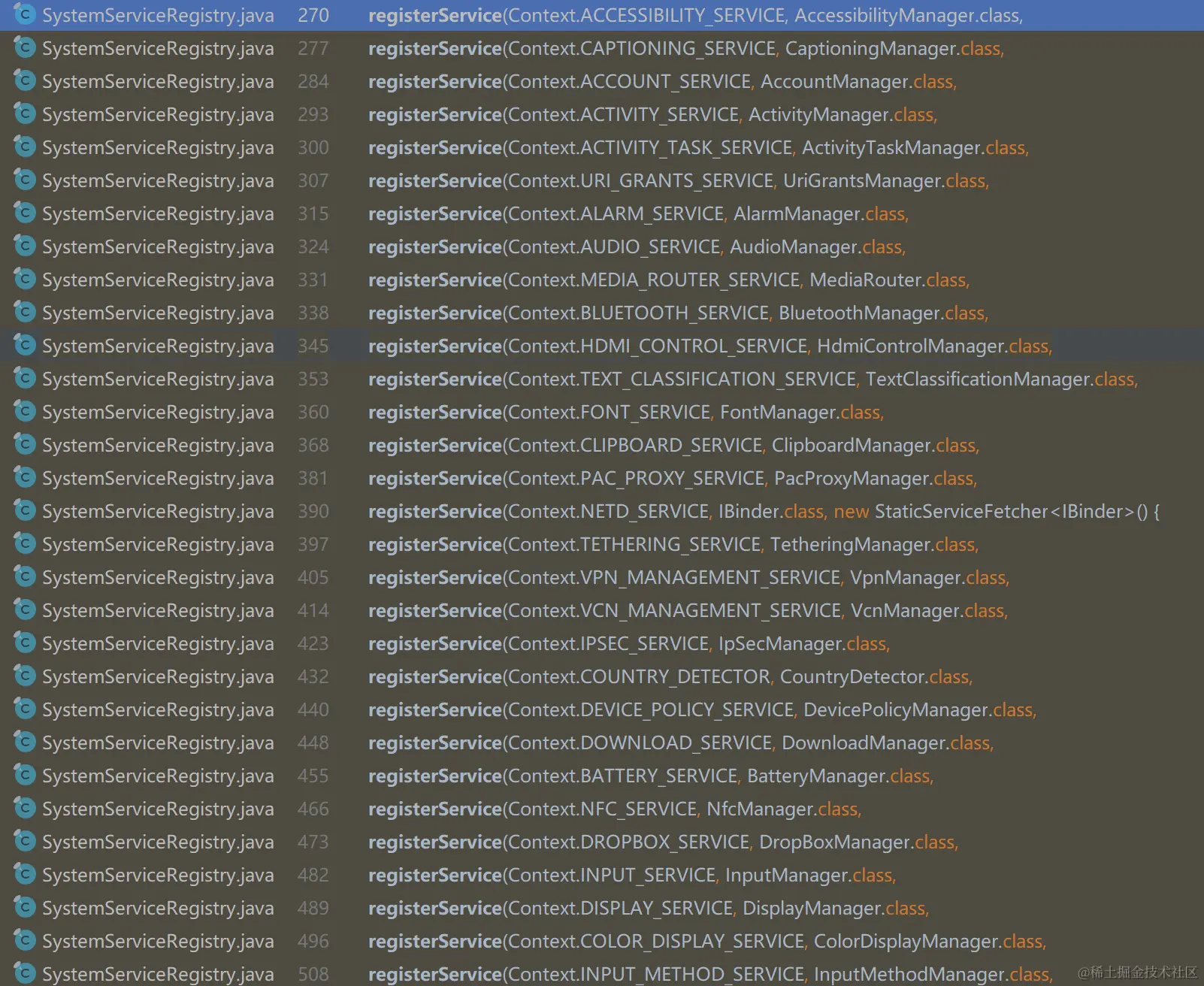Select the NFC_SERVICE NfcManager usage
1204x986 pixels.
(615, 809)
